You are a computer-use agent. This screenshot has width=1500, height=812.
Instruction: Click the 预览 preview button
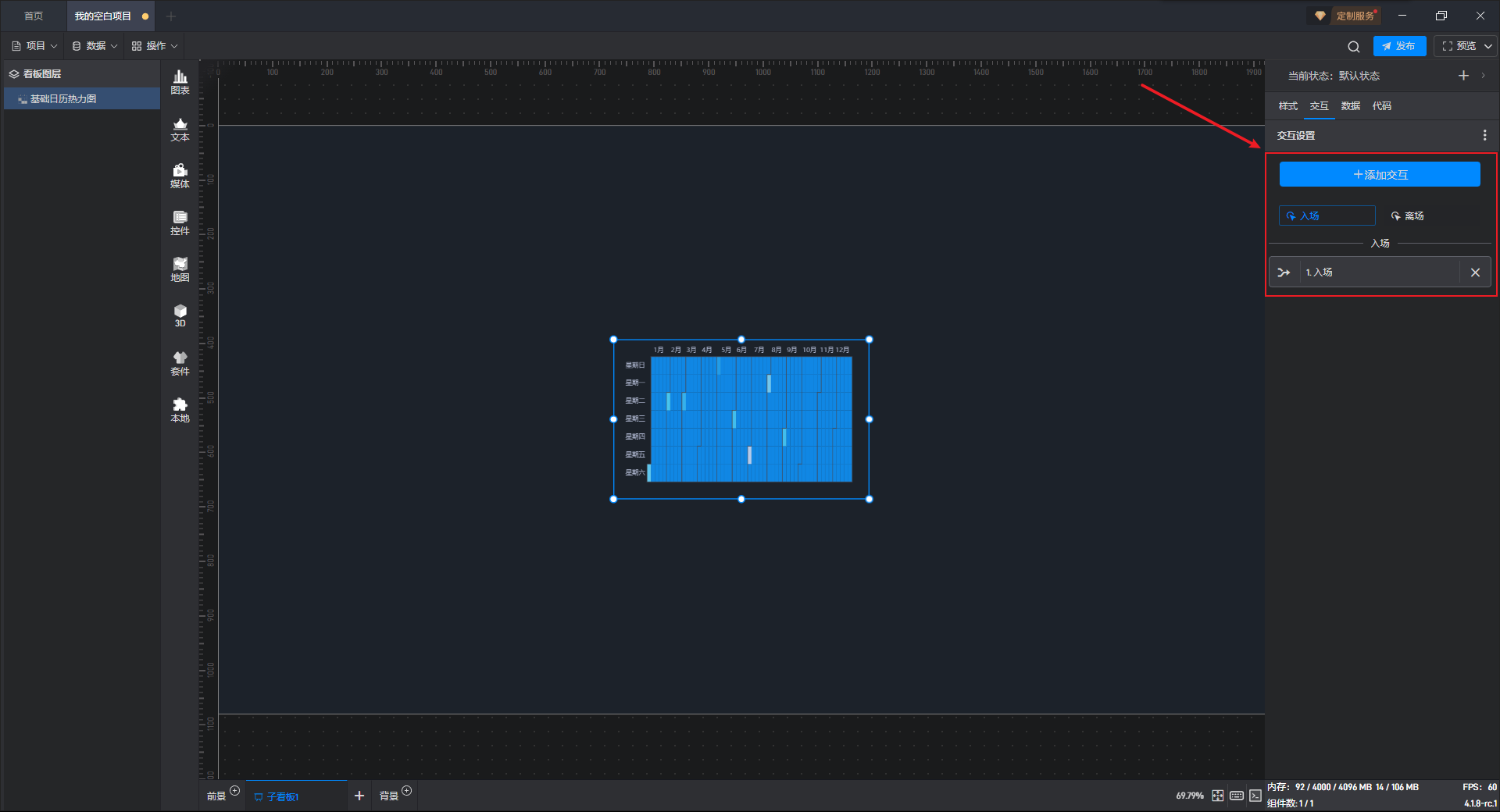pos(1459,46)
